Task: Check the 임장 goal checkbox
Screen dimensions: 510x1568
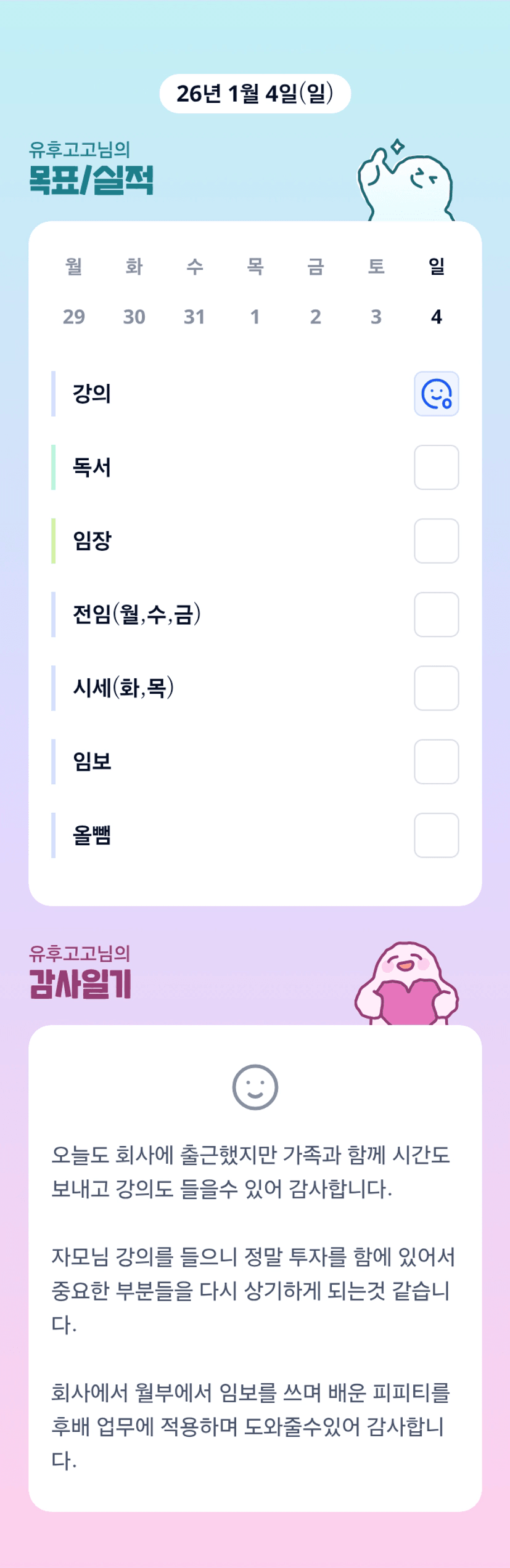Action: (436, 541)
